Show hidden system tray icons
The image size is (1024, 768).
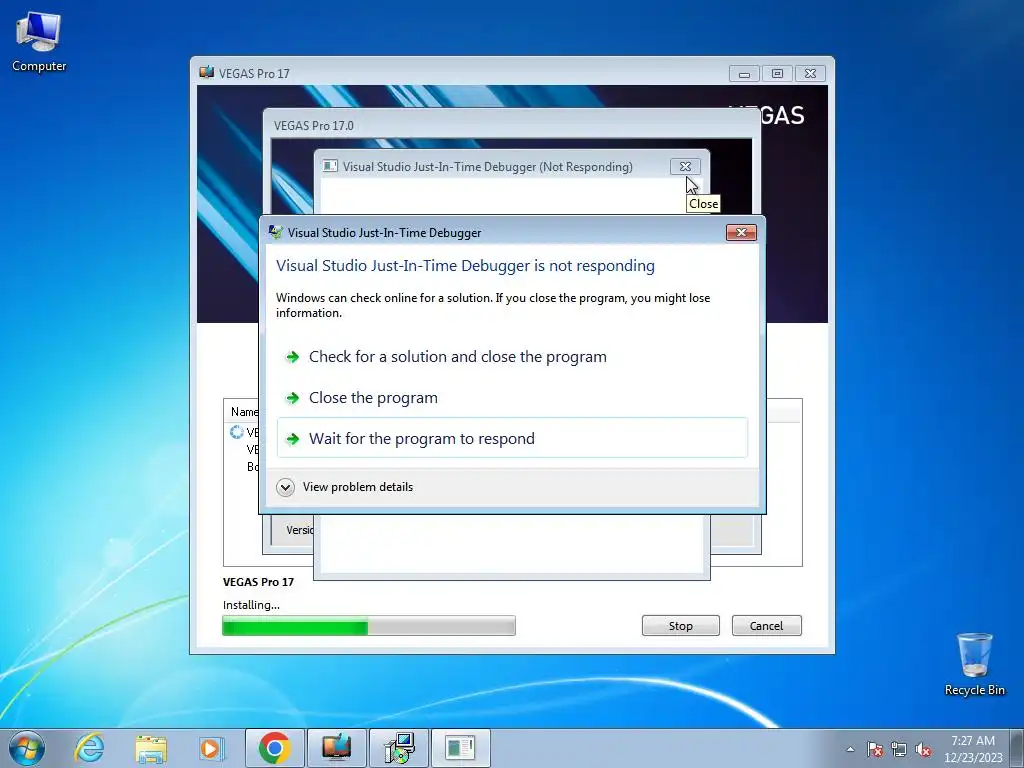(850, 749)
